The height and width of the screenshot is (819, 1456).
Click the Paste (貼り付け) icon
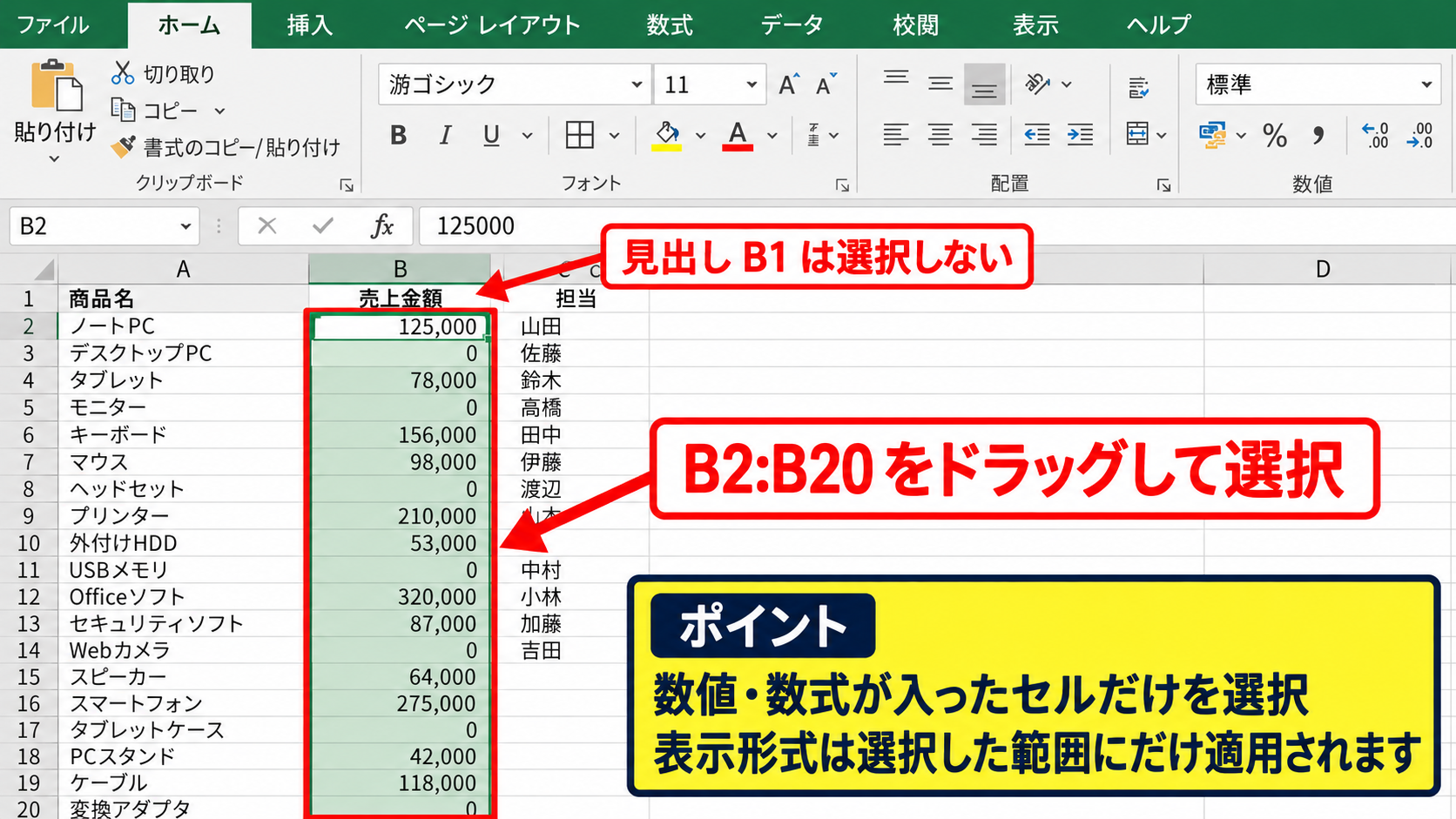(56, 85)
